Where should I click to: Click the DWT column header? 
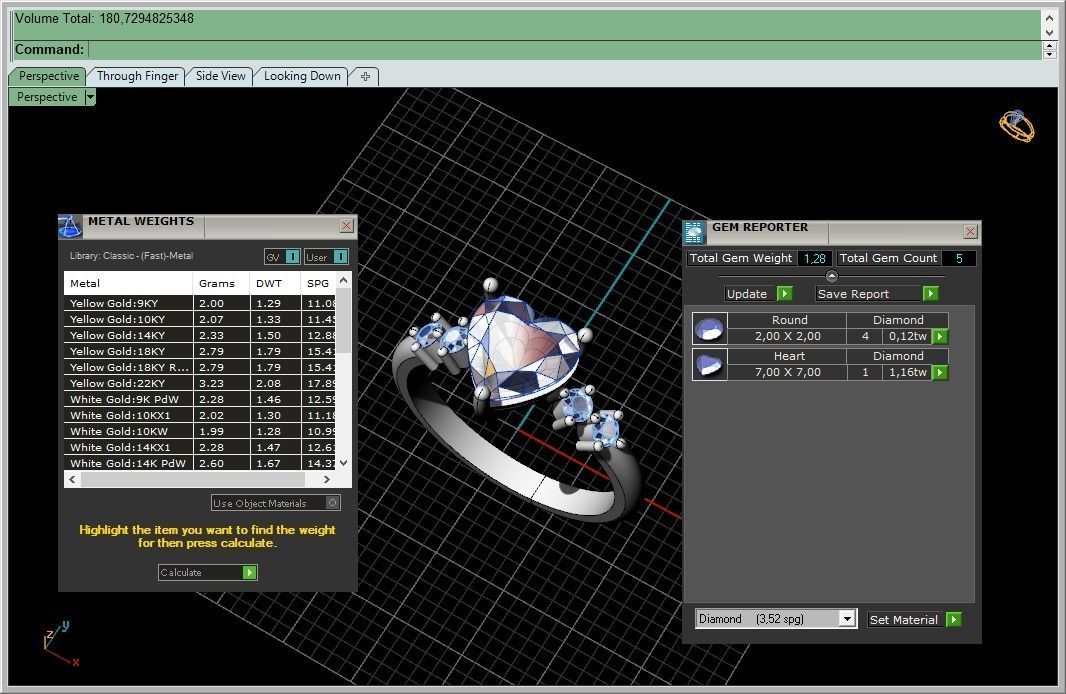pos(275,283)
